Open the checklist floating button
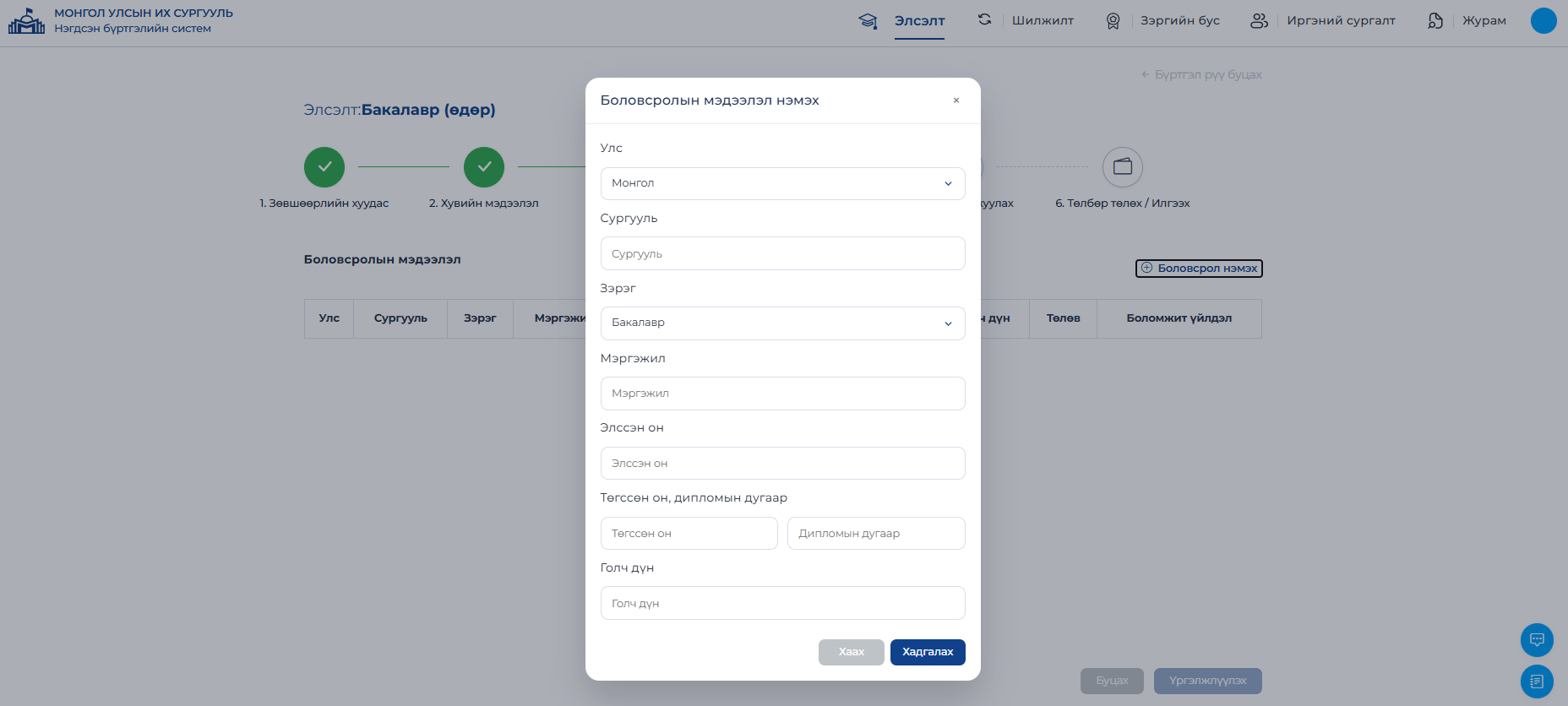The width and height of the screenshot is (1568, 706). coord(1537,682)
